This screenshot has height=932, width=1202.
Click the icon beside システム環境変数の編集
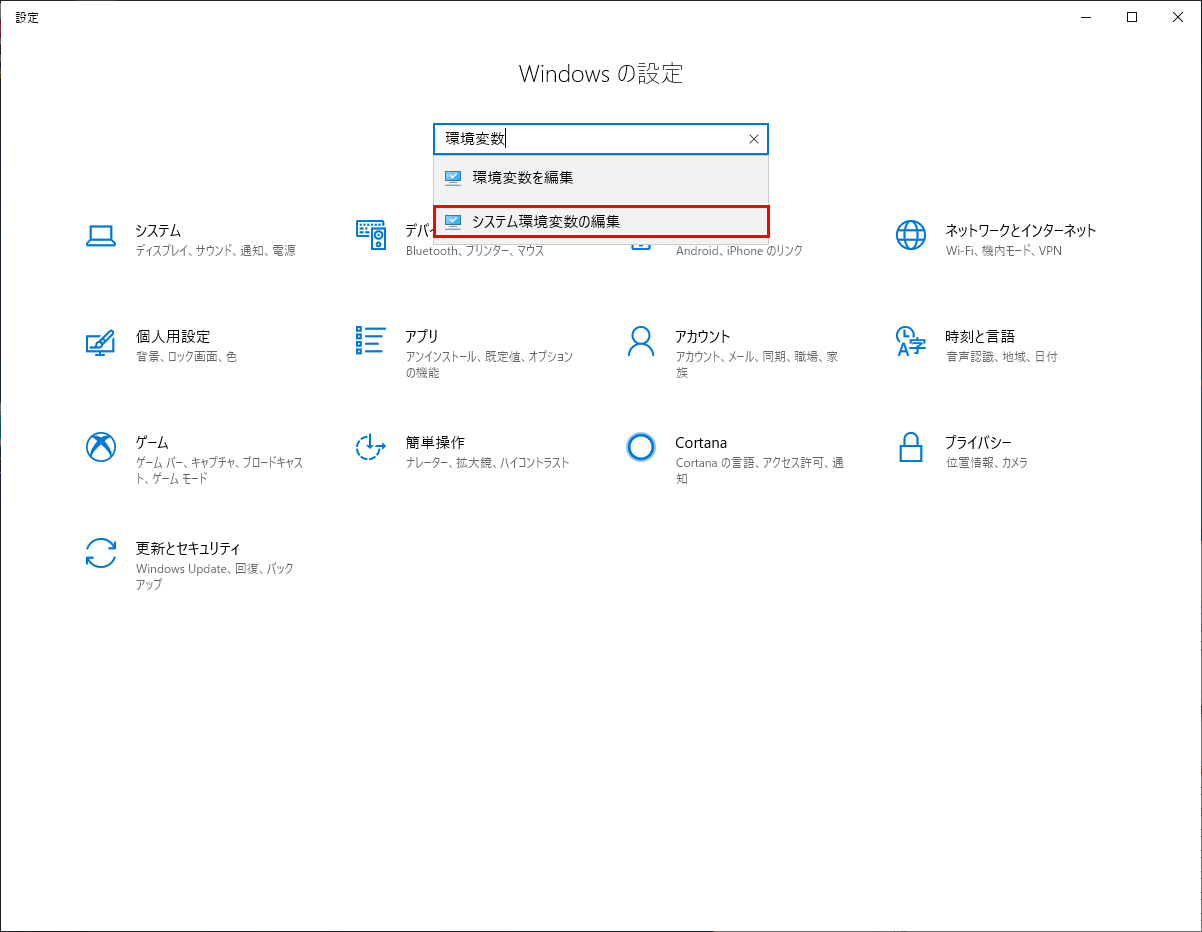453,222
